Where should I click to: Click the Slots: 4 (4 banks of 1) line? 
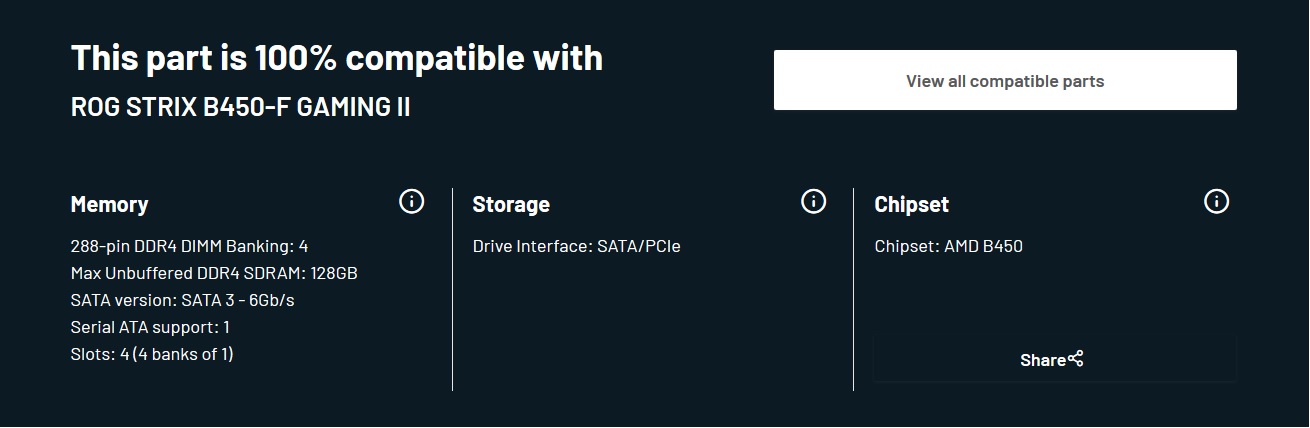(x=152, y=354)
